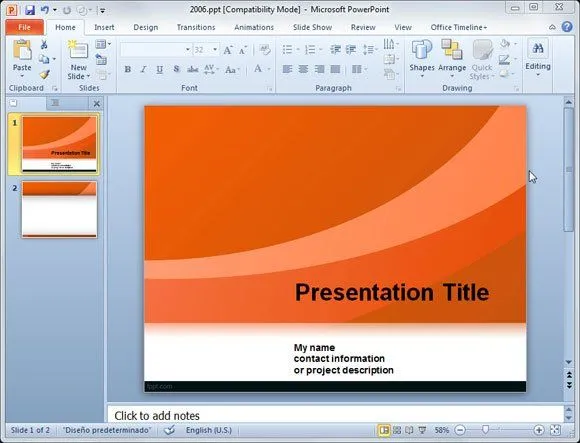
Task: Align text left
Action: tap(287, 69)
